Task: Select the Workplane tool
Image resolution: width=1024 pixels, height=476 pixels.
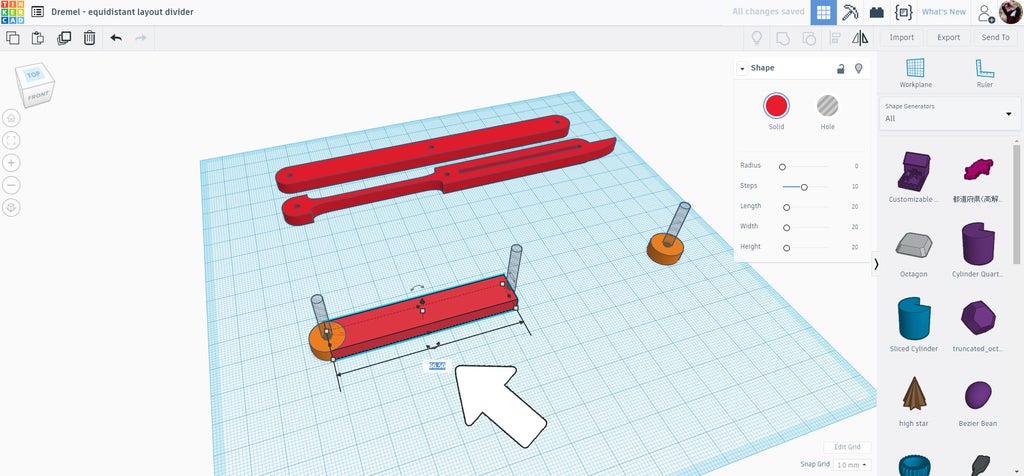Action: pyautogui.click(x=916, y=72)
